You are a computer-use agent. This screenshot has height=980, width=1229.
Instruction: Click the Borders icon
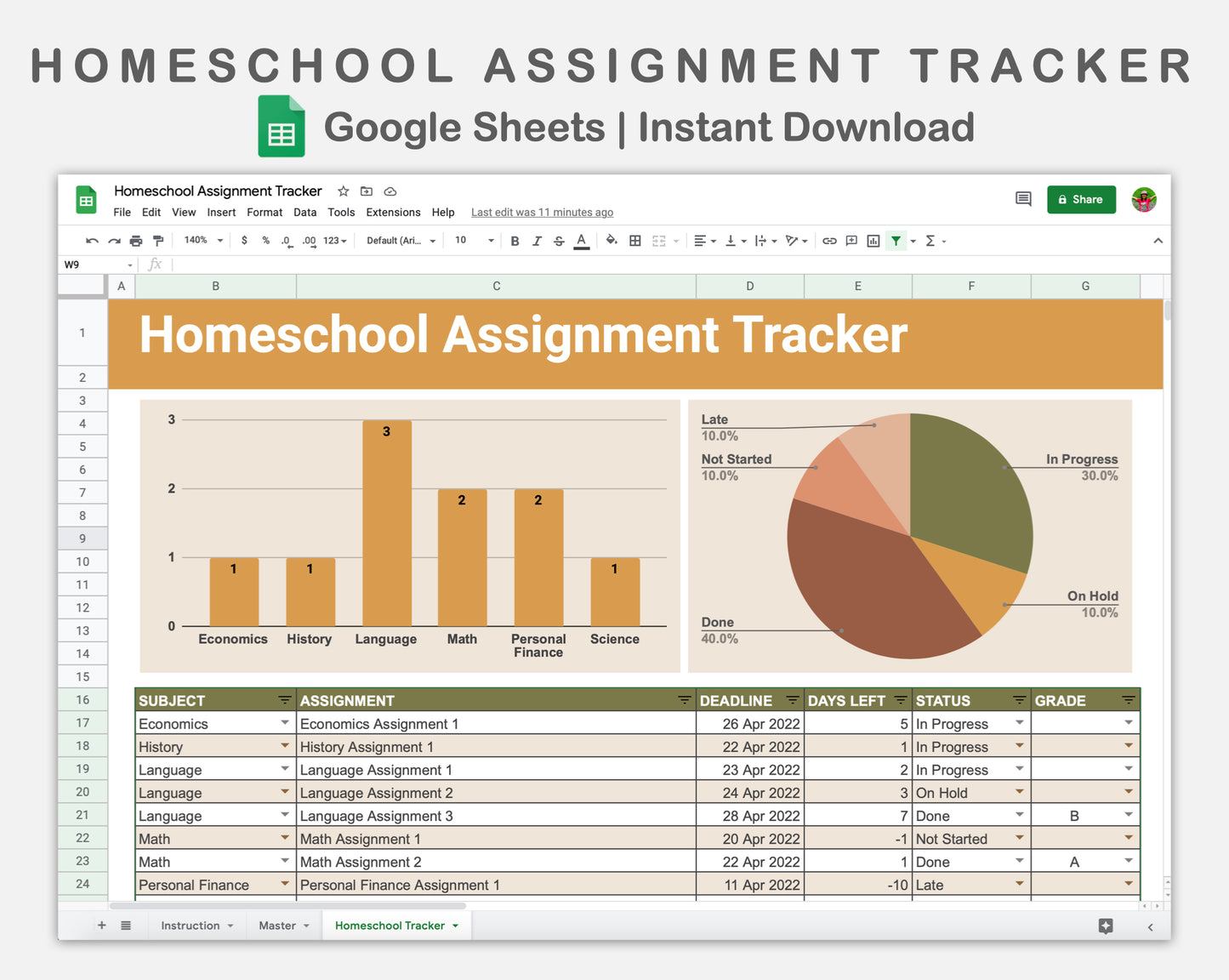click(x=634, y=241)
